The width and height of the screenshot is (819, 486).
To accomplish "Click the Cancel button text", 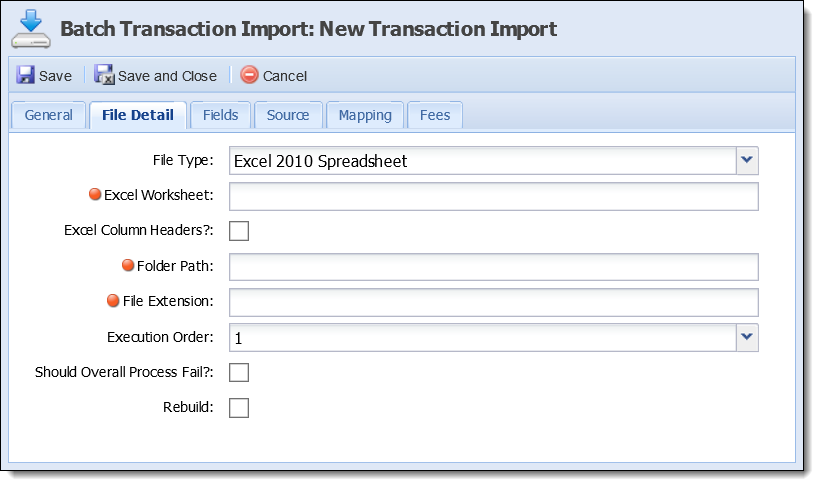I will (285, 76).
